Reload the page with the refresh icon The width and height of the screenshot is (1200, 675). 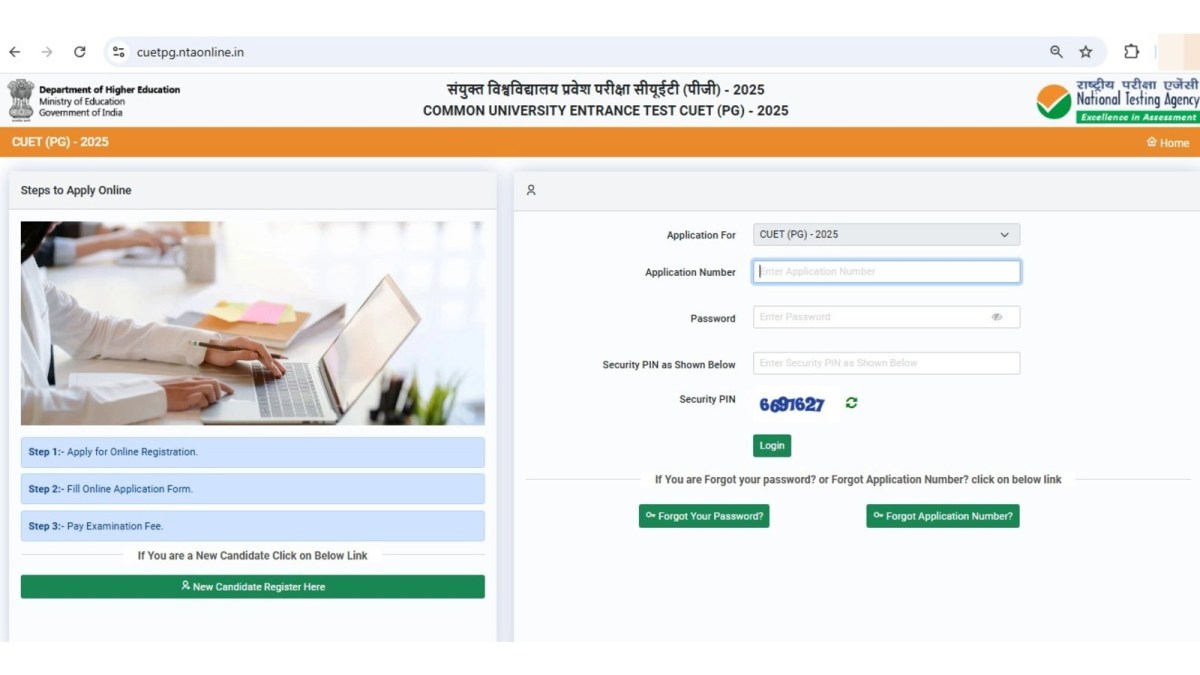point(80,52)
